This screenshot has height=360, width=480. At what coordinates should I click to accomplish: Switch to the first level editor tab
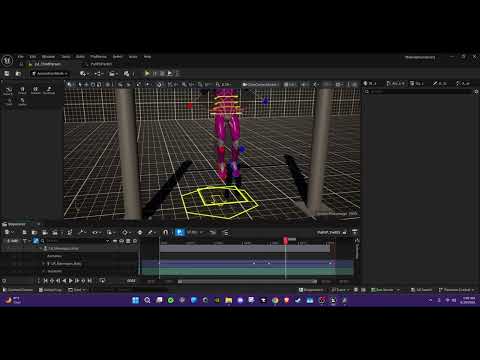pos(48,64)
